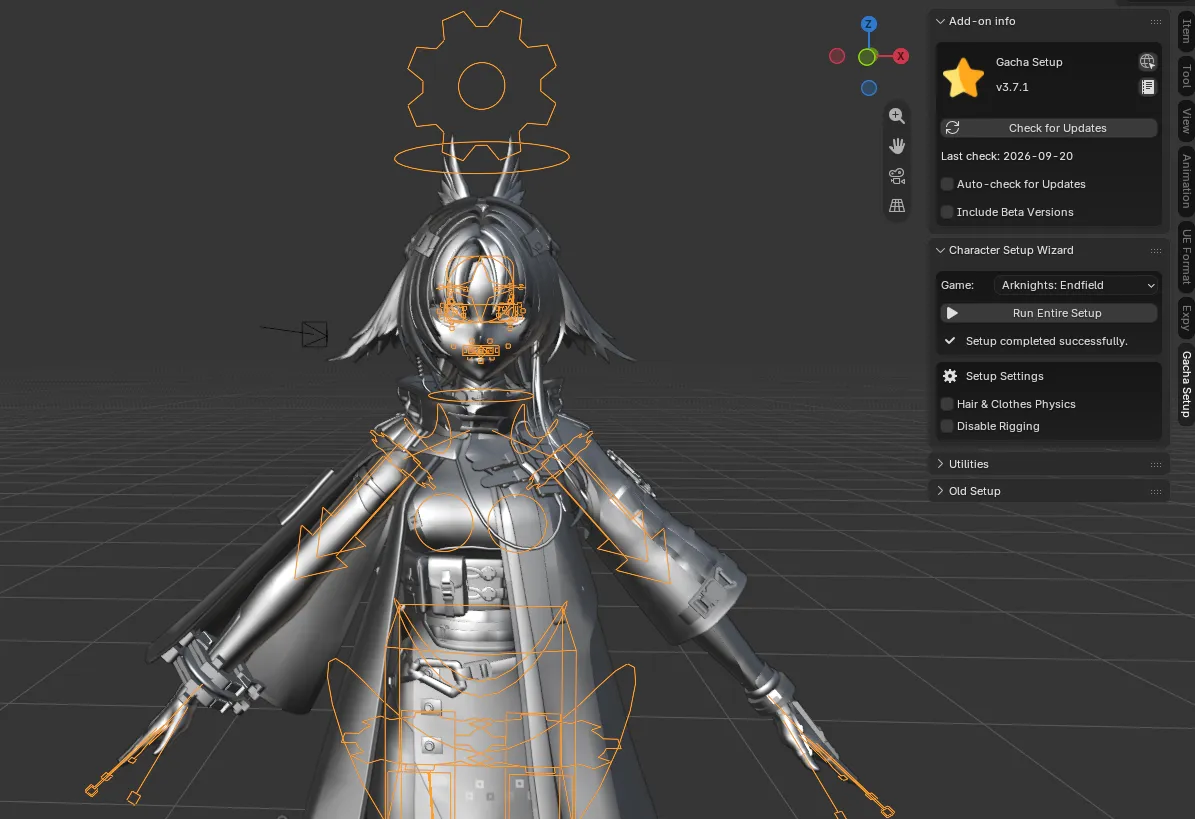Select the pan hand viewport icon

[897, 146]
